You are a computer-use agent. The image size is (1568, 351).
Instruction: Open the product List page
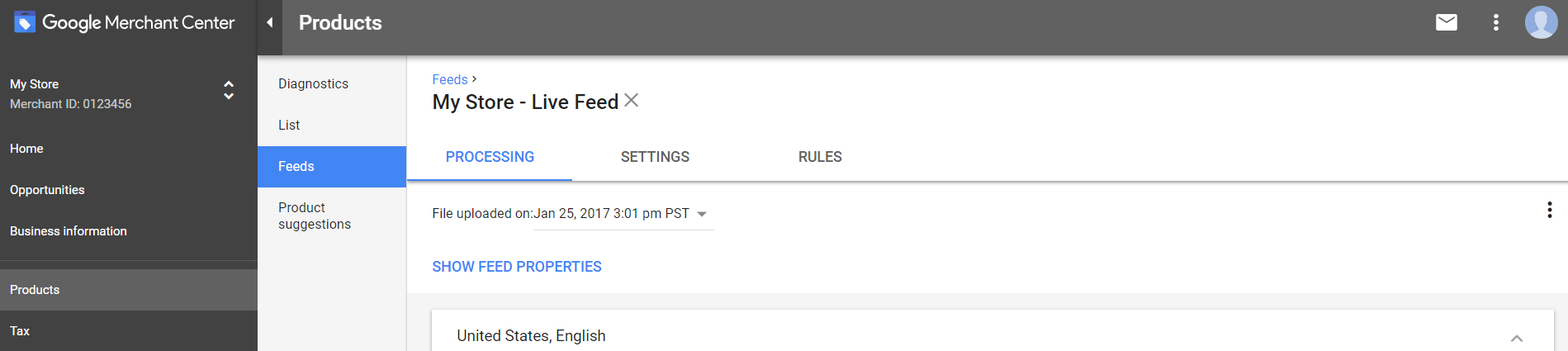click(x=289, y=126)
